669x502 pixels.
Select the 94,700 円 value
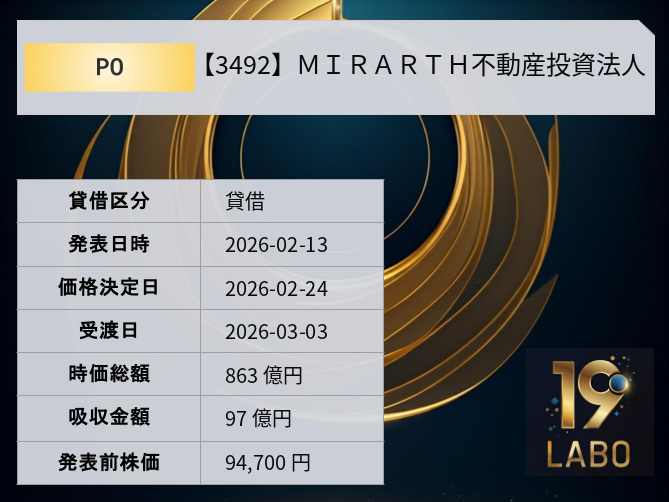(268, 463)
